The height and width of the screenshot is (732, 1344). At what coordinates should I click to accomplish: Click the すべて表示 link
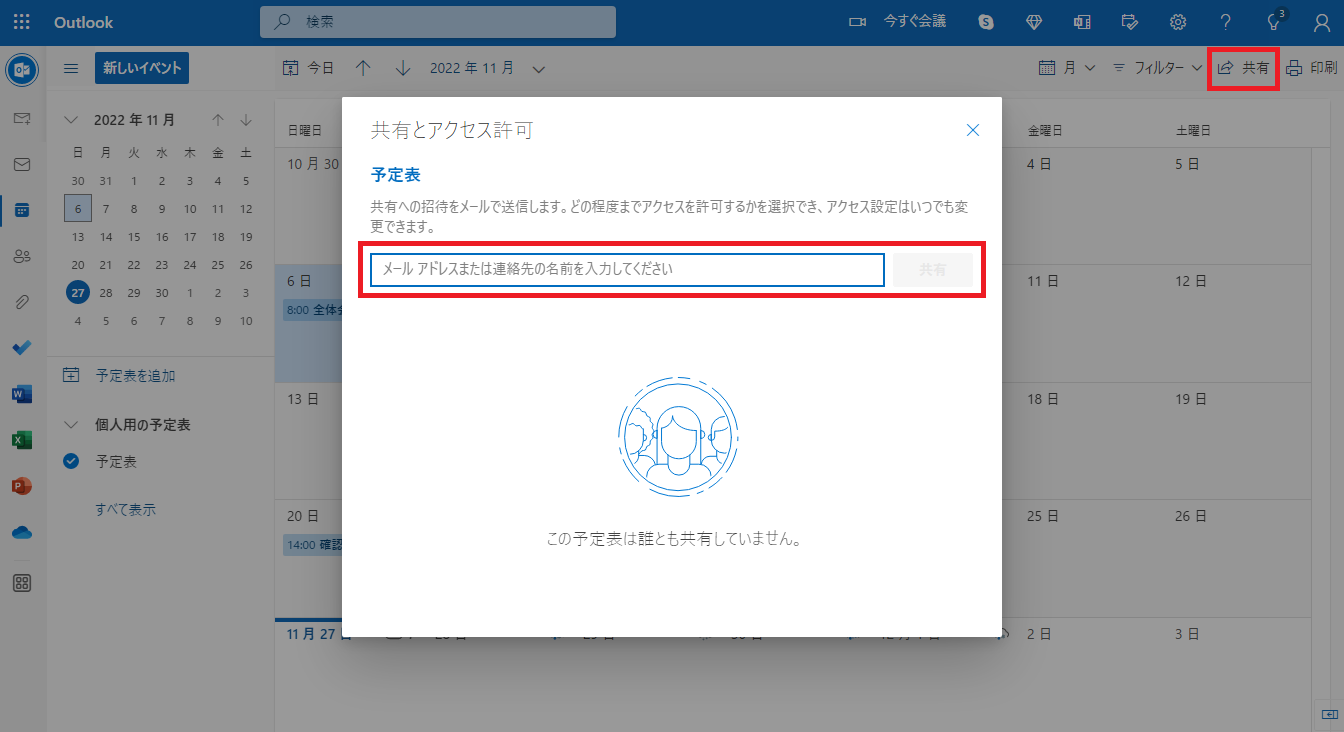[x=125, y=509]
